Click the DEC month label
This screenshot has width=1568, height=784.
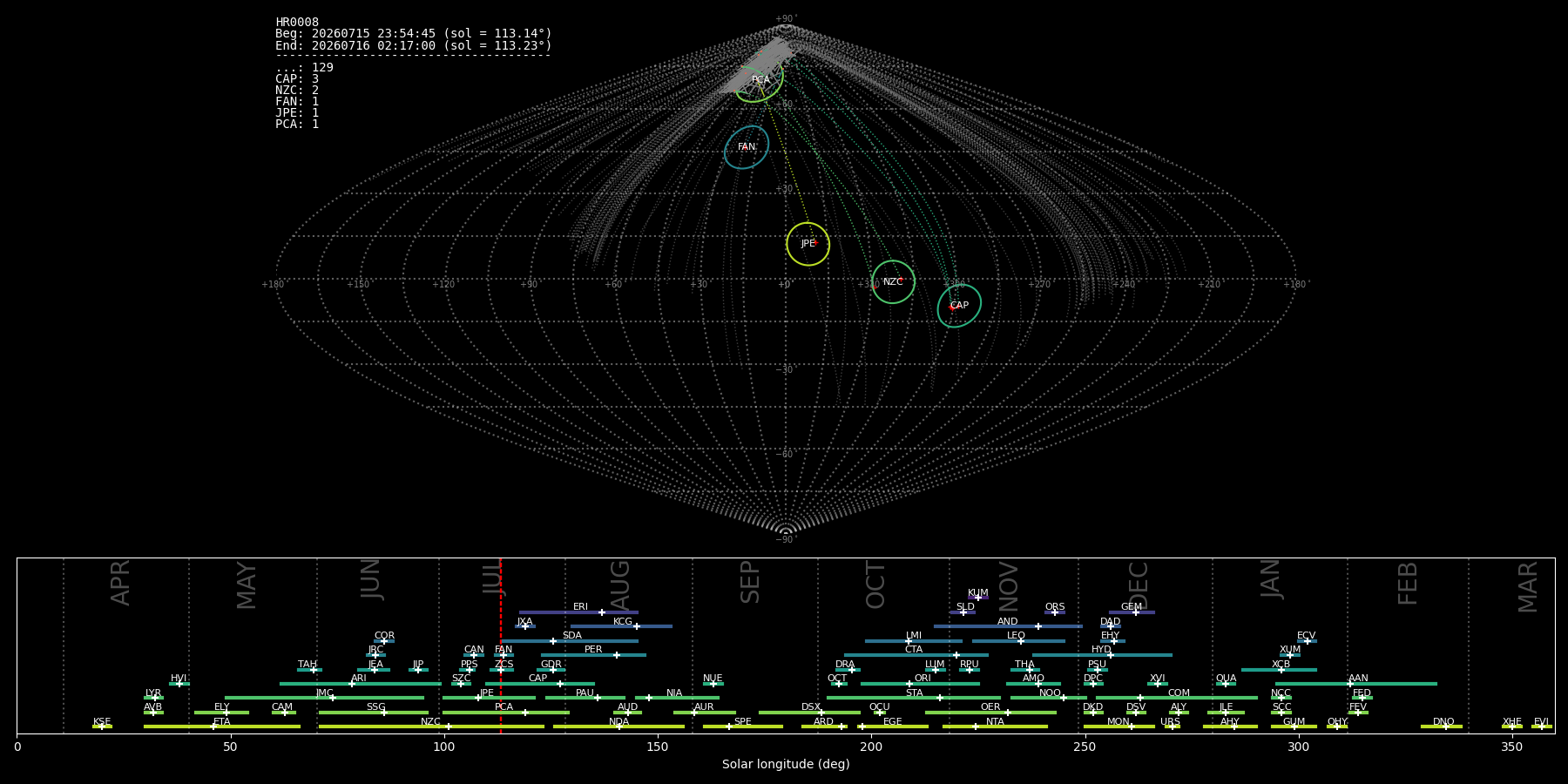(1139, 585)
